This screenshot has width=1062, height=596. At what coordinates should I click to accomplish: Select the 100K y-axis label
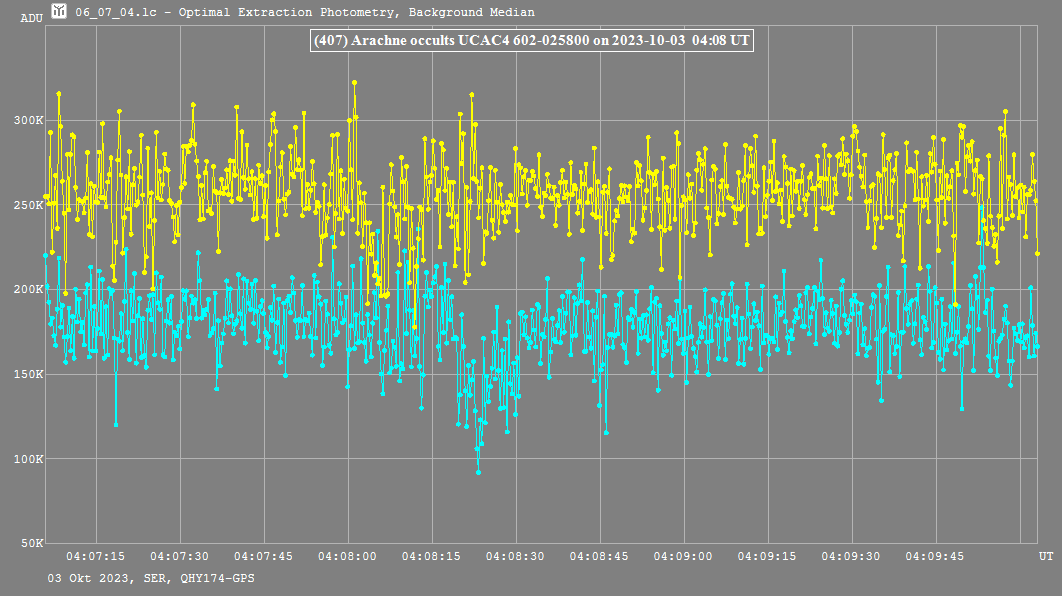coord(27,460)
